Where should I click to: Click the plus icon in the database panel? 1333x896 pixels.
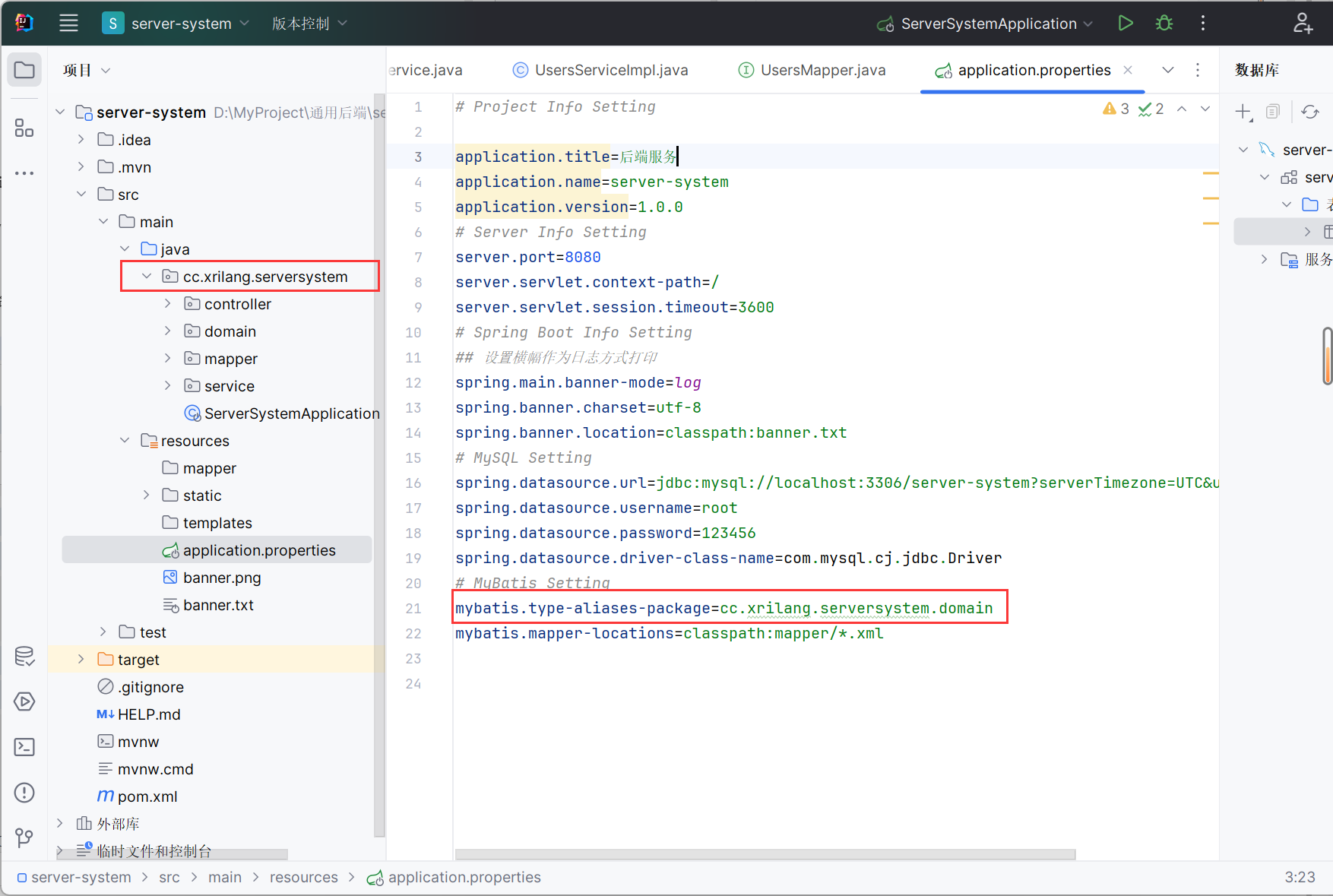point(1243,112)
